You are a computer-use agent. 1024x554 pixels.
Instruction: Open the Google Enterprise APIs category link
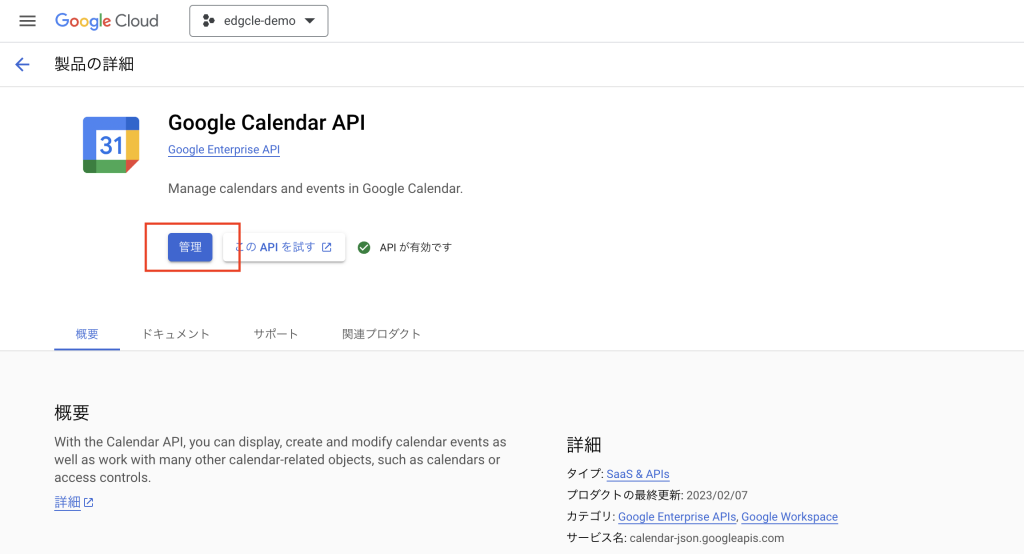677,517
